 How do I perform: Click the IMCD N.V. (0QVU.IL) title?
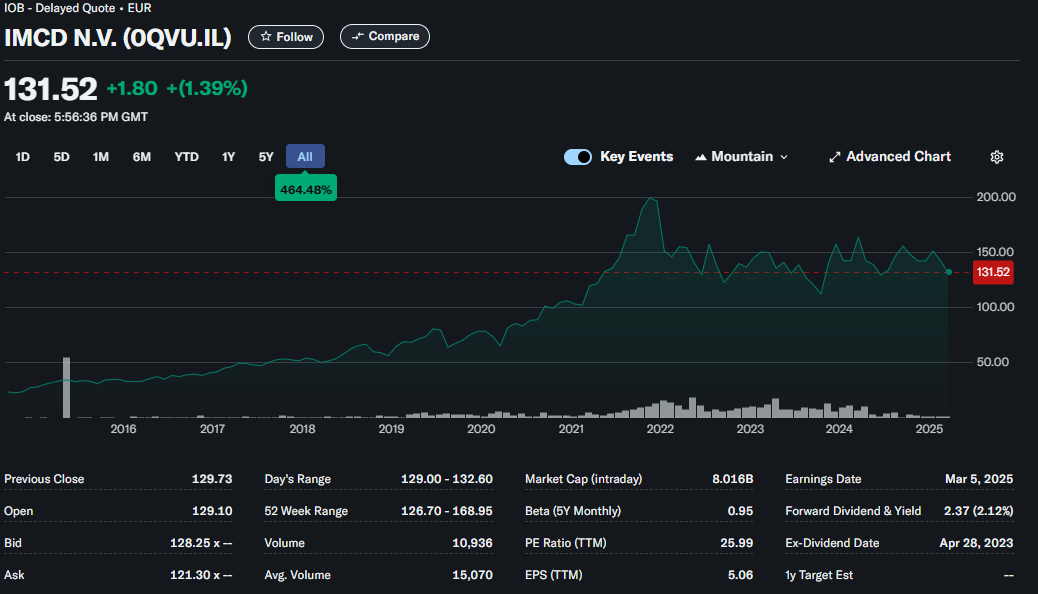click(118, 38)
